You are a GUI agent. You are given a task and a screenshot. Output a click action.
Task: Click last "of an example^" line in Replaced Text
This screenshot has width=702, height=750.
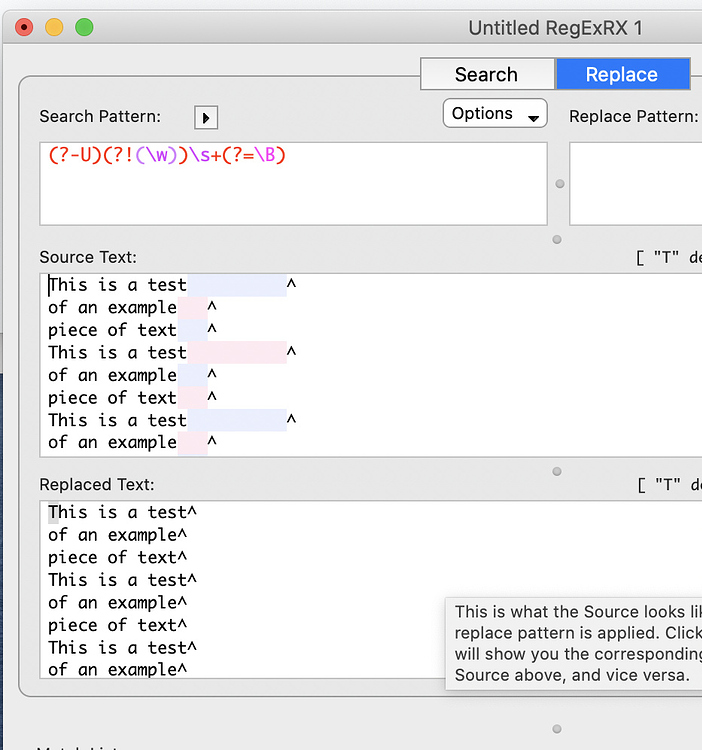(x=117, y=670)
